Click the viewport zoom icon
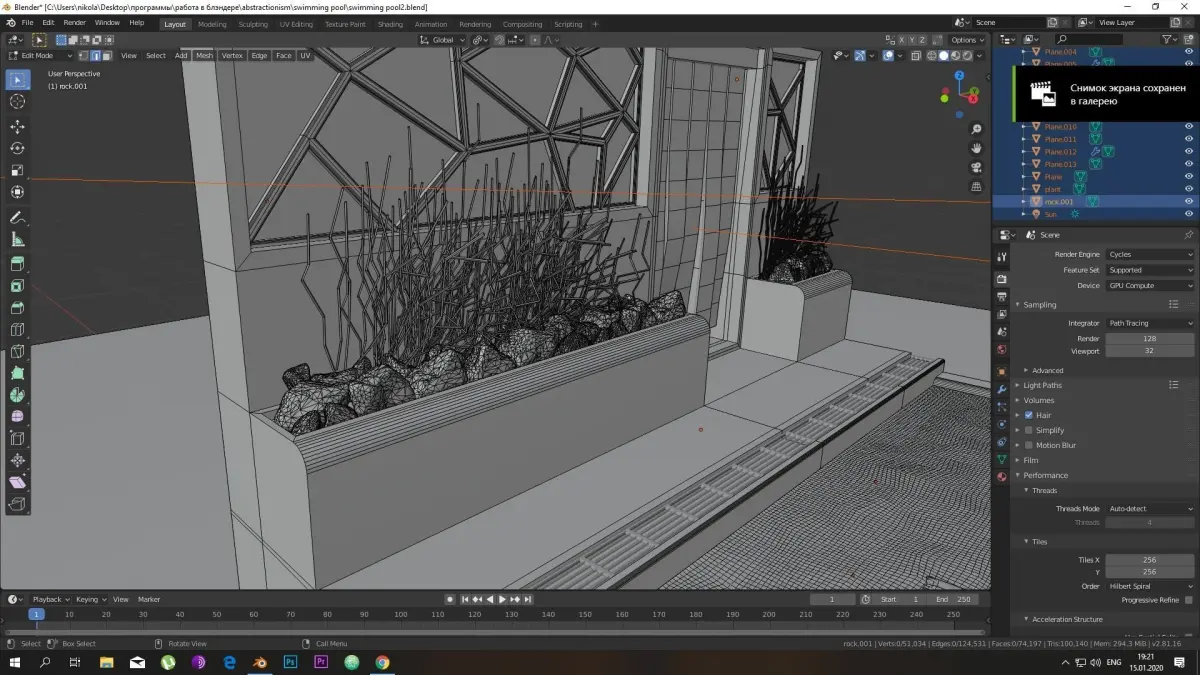 tap(977, 129)
